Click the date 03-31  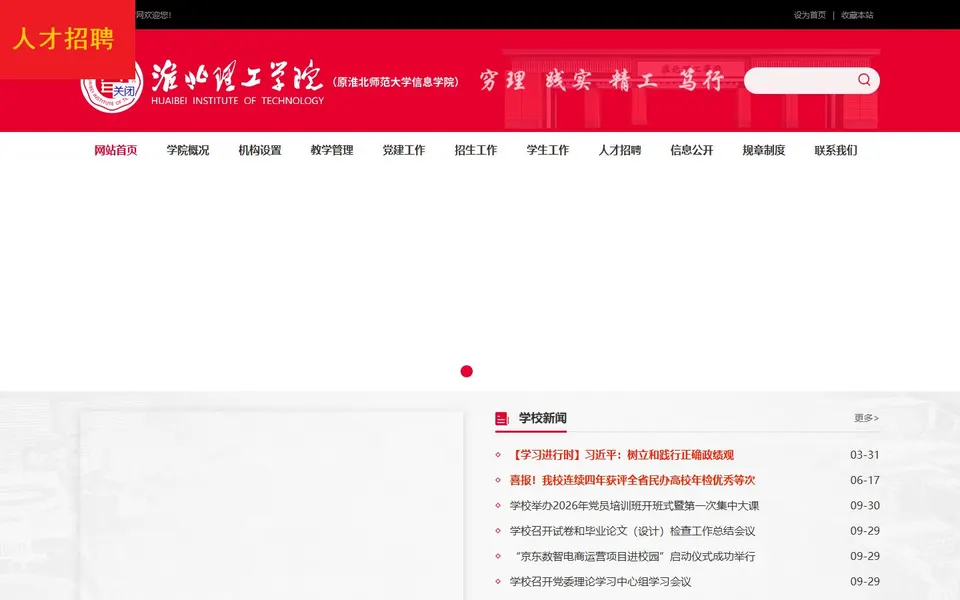click(x=864, y=455)
